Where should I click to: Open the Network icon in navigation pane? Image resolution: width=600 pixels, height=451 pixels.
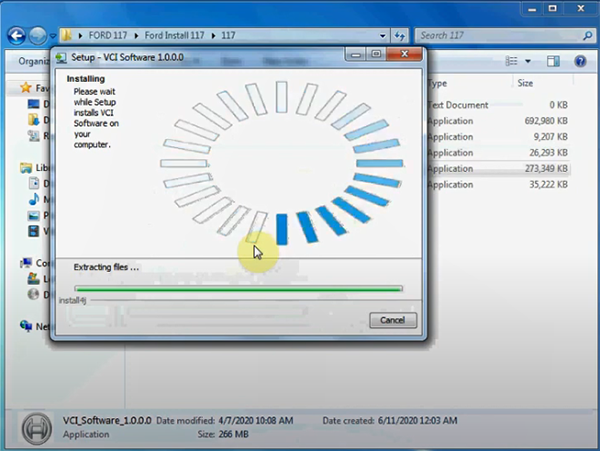pyautogui.click(x=26, y=326)
